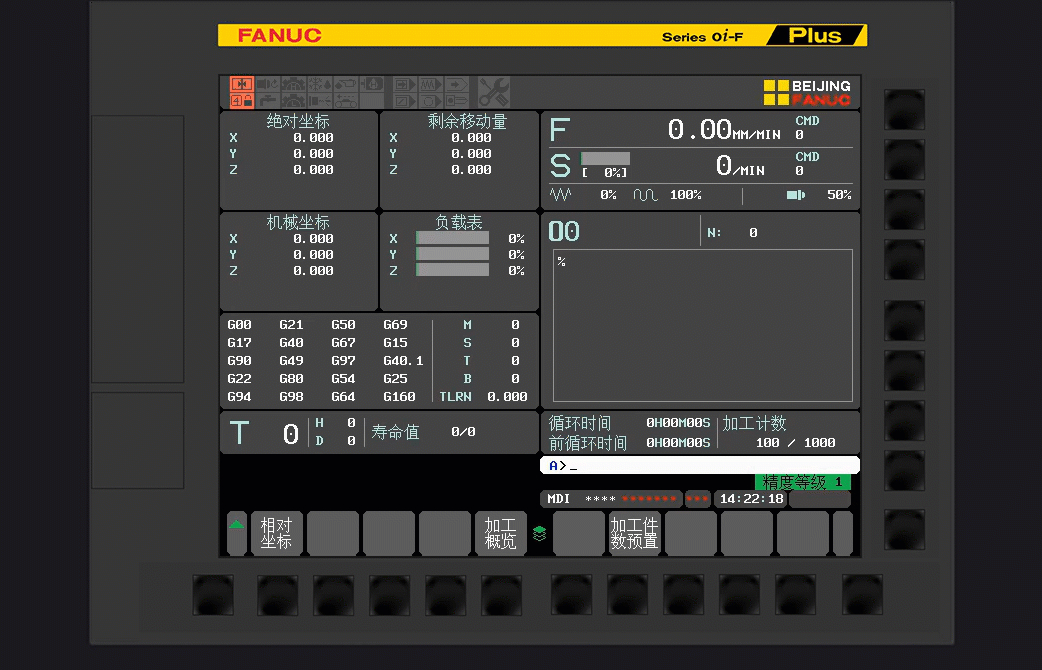Screen dimensions: 1042x670
Task: Click the spindle load meter bar
Action: [x=605, y=158]
